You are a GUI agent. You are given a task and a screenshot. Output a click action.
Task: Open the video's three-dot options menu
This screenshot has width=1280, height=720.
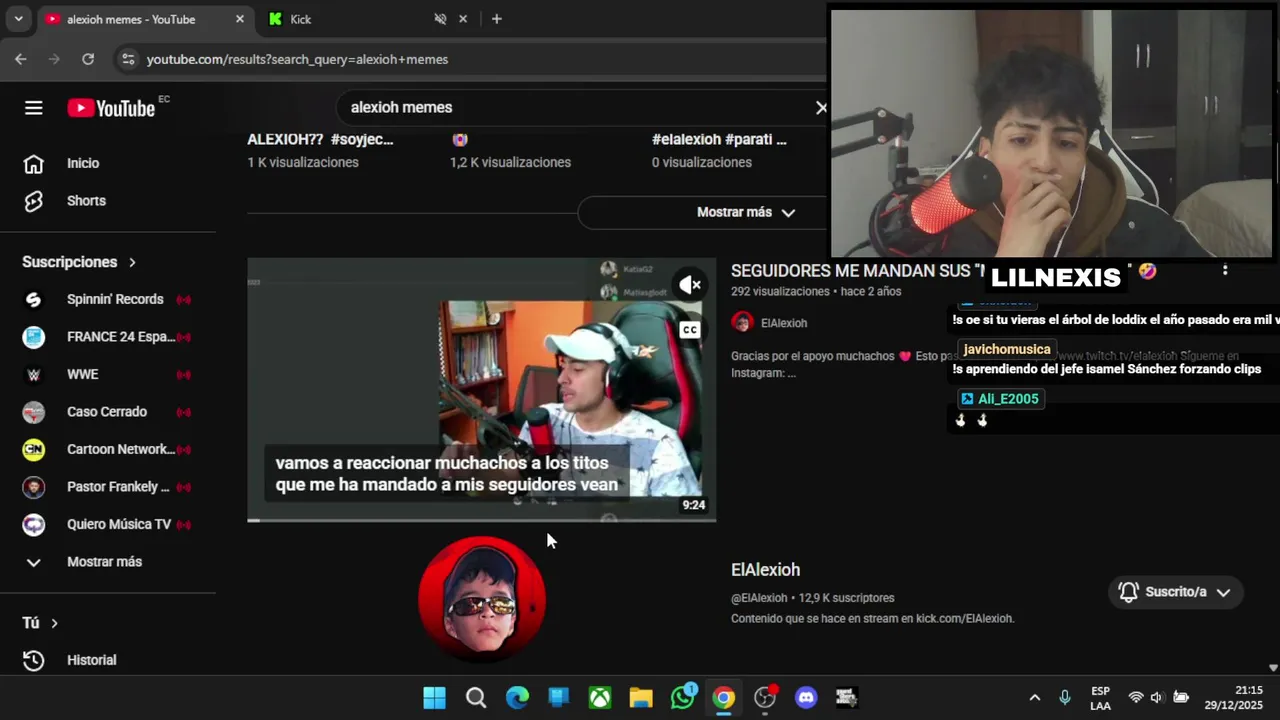click(1225, 270)
